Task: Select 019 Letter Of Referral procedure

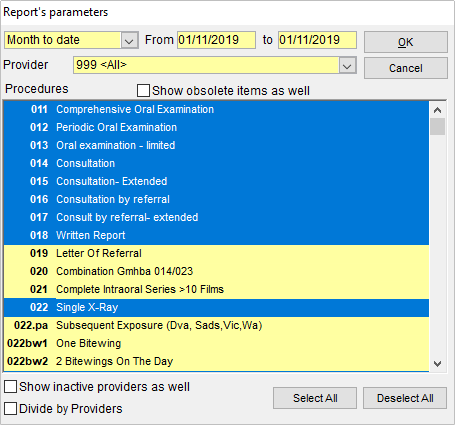Action: click(x=216, y=253)
